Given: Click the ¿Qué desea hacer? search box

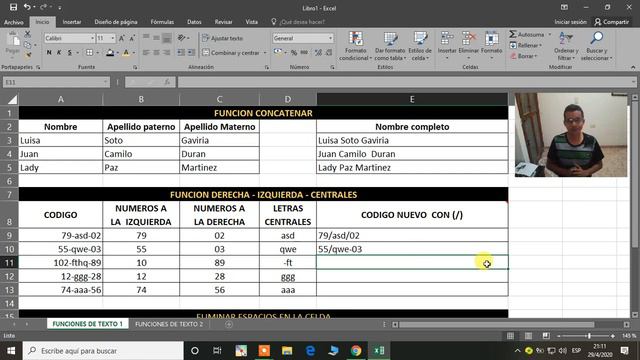Looking at the screenshot, I should (302, 22).
